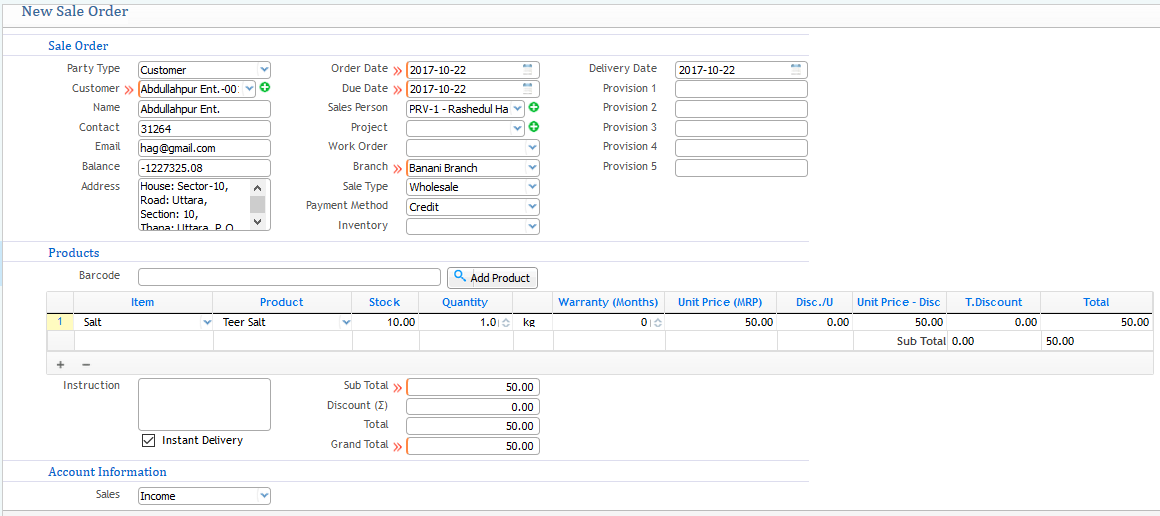Add a new Project via the green plus
1160x516 pixels.
pyautogui.click(x=533, y=127)
